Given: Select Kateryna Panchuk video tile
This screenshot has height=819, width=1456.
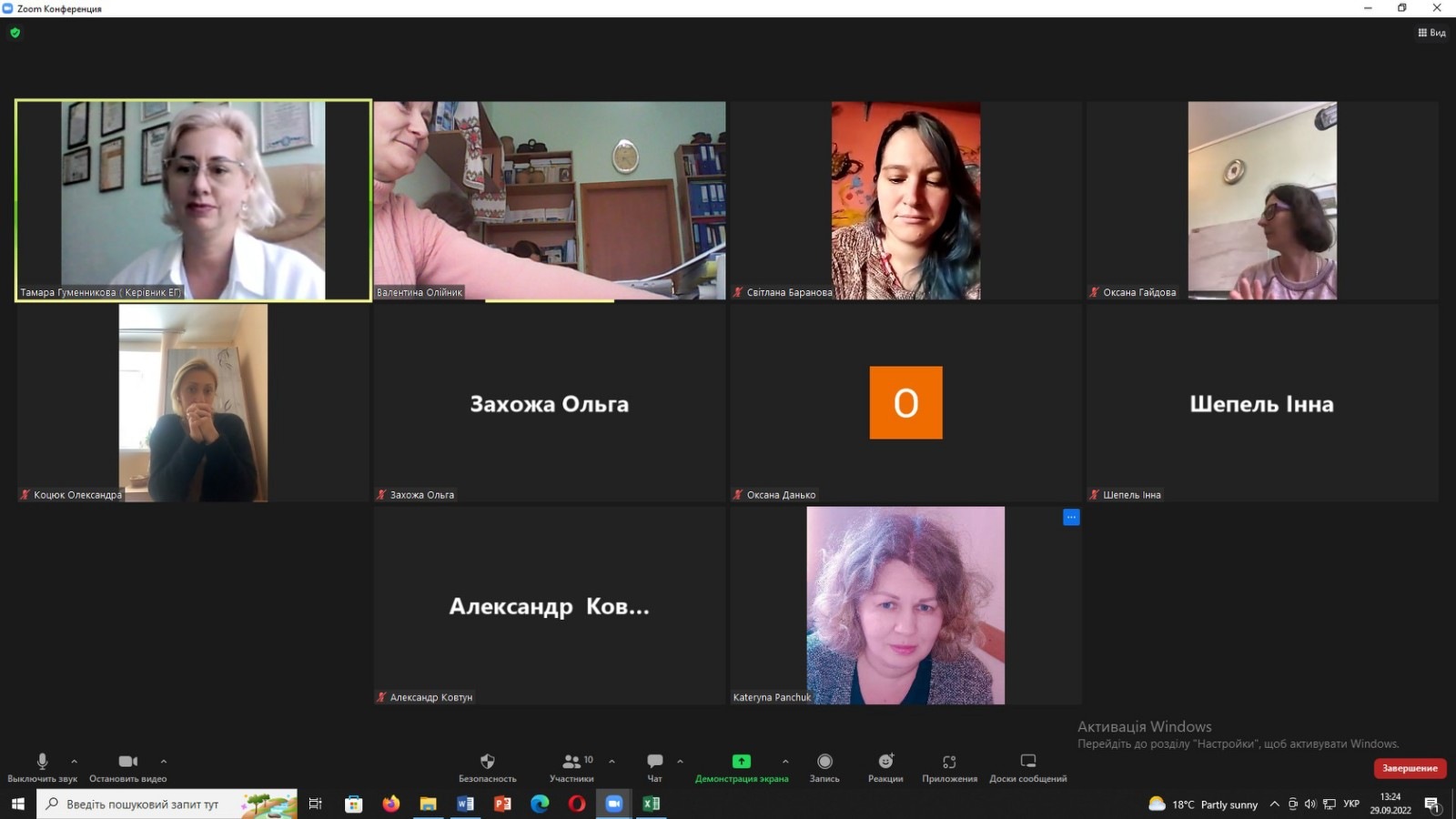Looking at the screenshot, I should 905,606.
